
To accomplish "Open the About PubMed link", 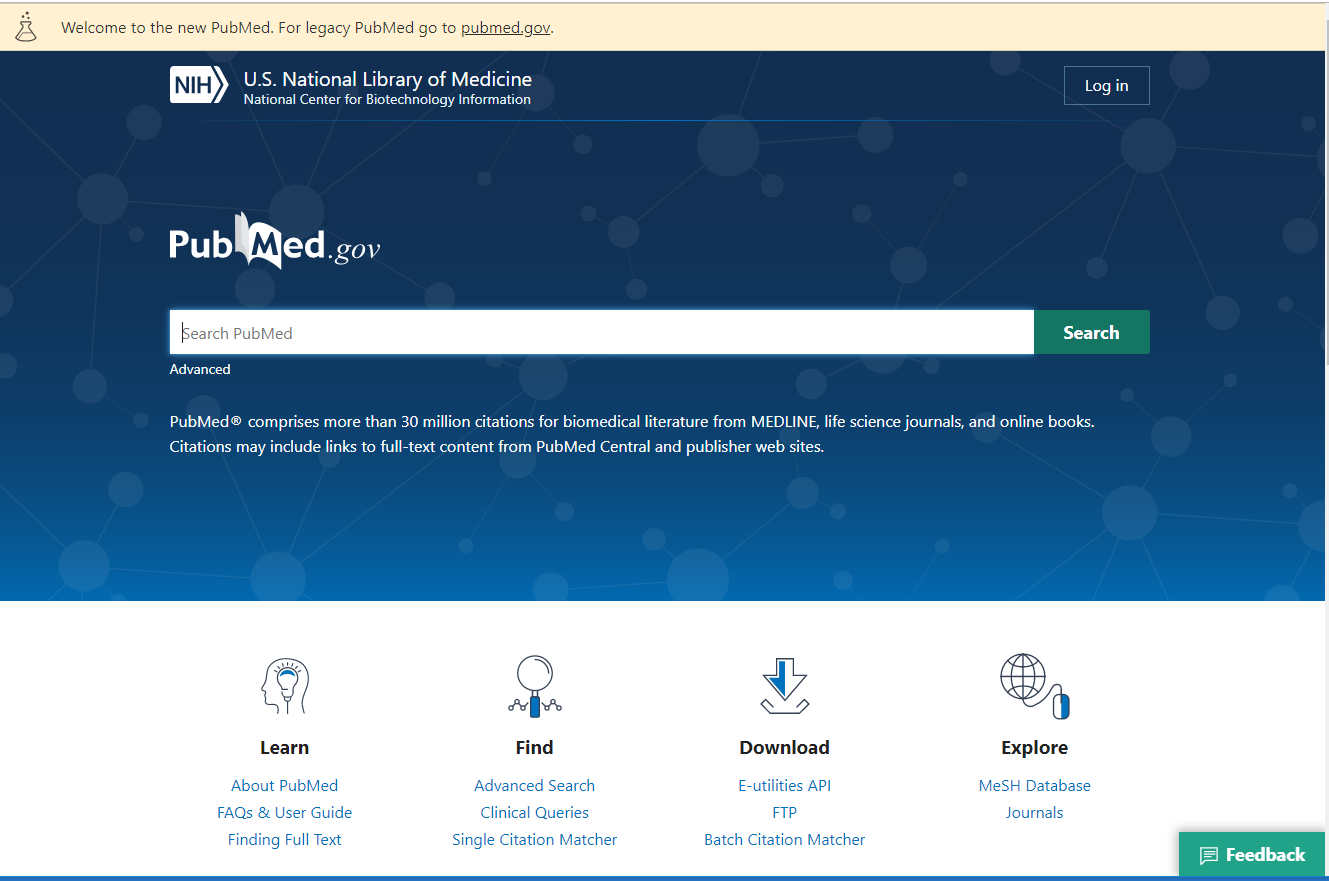I will (285, 786).
